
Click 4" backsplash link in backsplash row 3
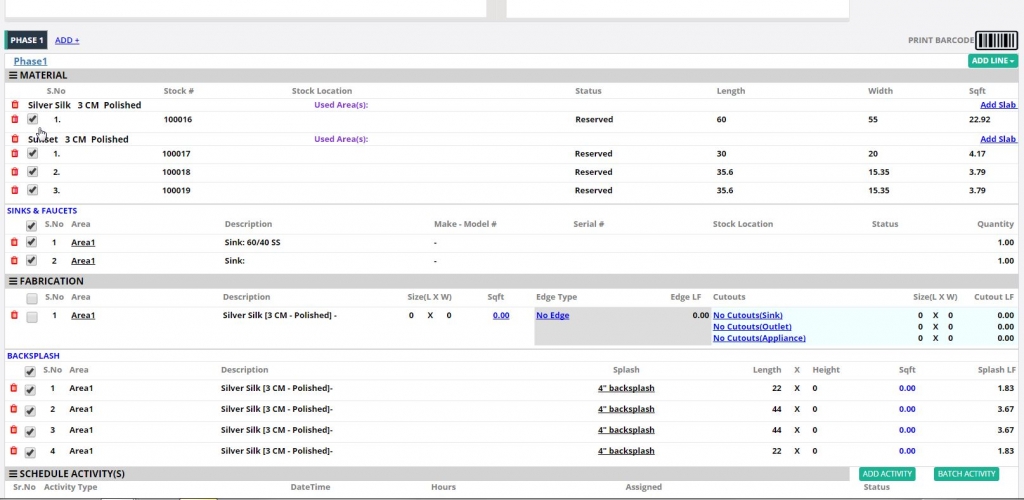pos(626,430)
